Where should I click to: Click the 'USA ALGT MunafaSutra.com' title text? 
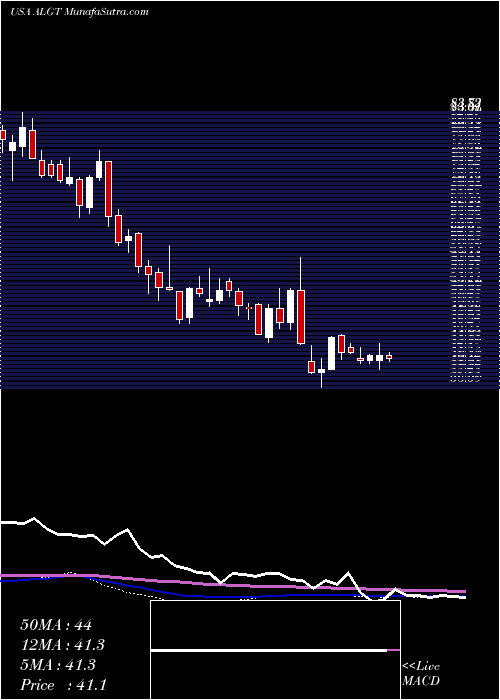[79, 12]
